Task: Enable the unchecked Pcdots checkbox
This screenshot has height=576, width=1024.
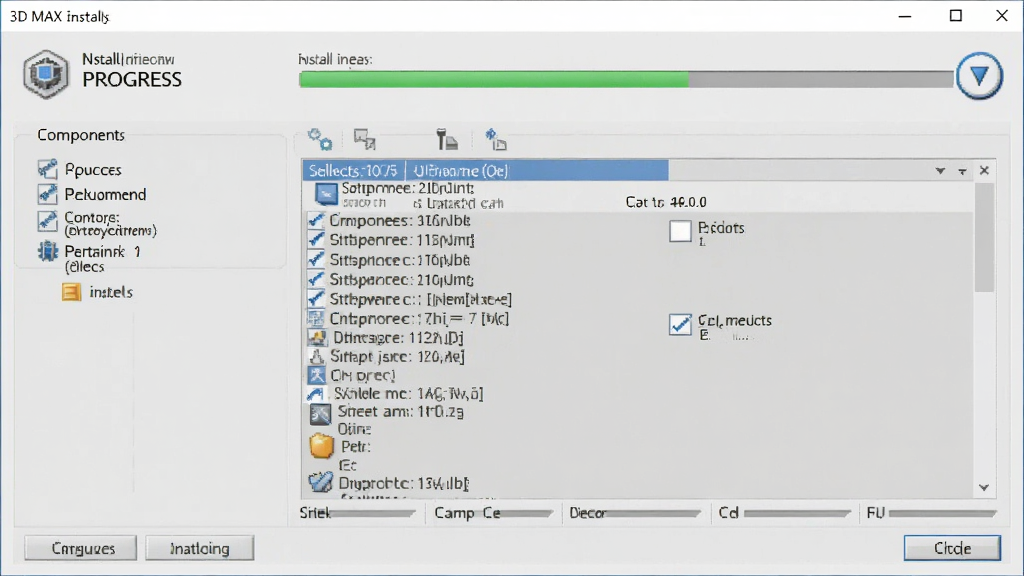Action: click(680, 231)
